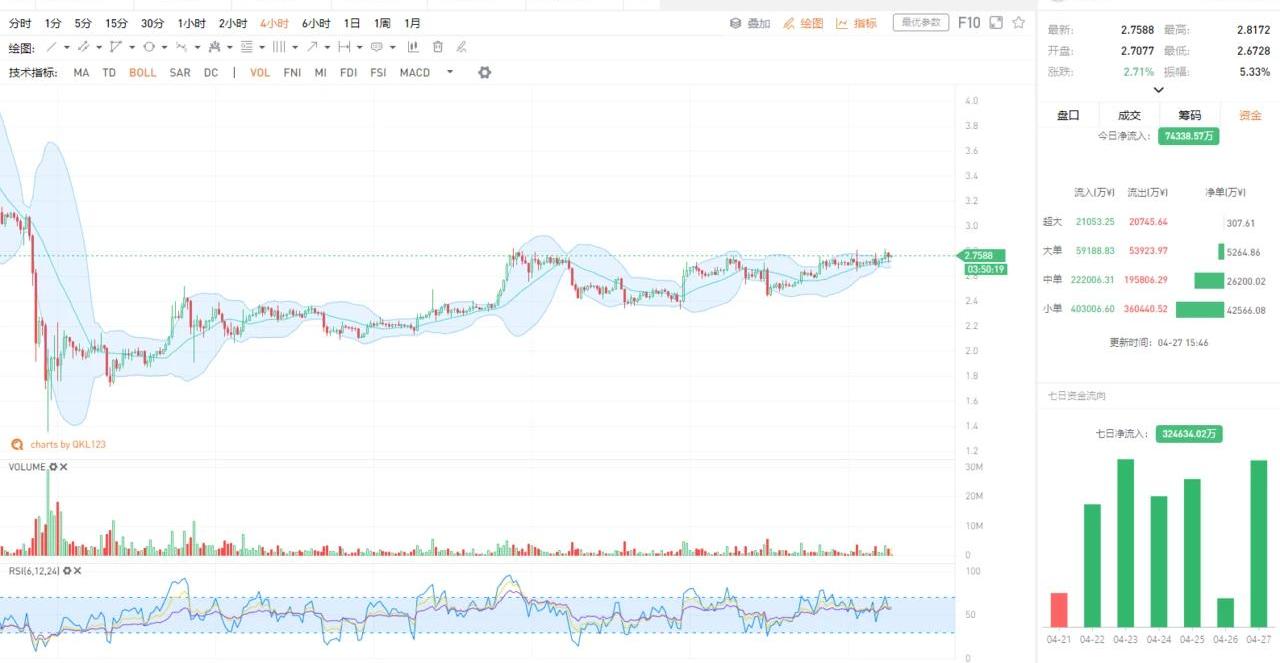Screen dimensions: 1280x663
Task: Click the 04-21 red outflow bar
Action: 1058,609
